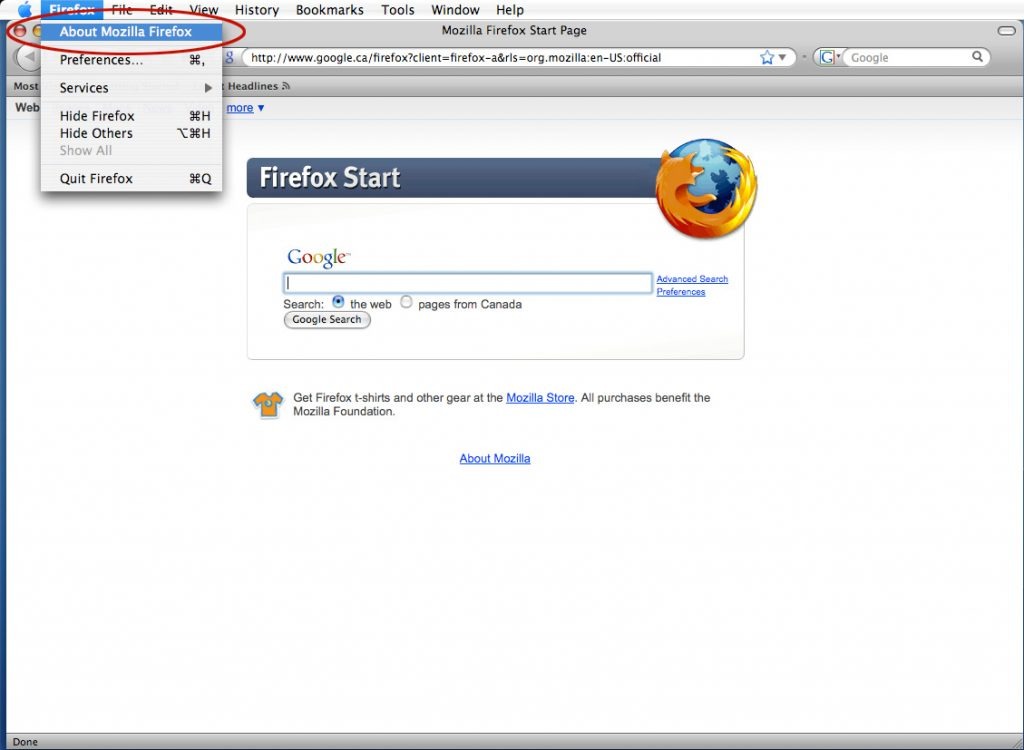Open the Bookmarks menu

point(330,10)
